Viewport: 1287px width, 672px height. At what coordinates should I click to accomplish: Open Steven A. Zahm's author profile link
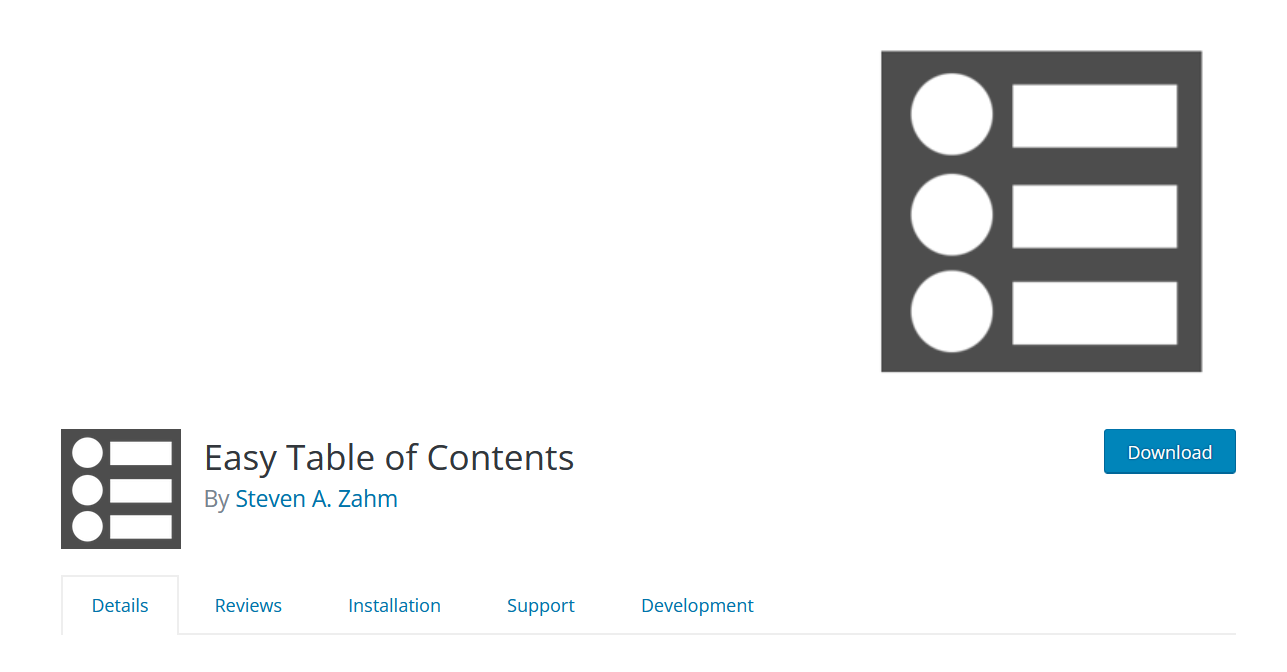[x=316, y=498]
